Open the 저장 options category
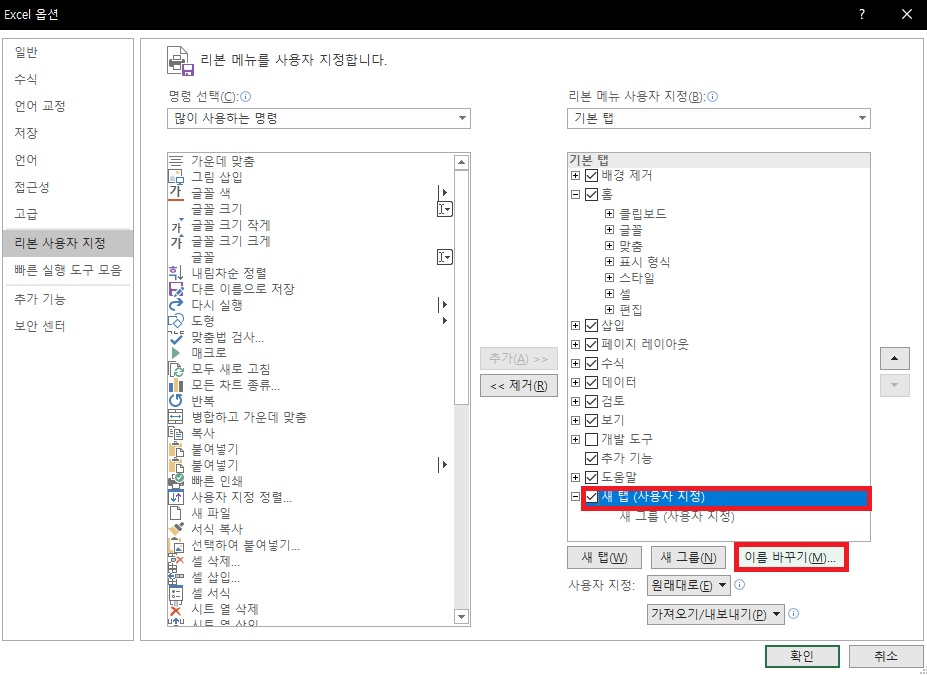Viewport: 927px width, 675px height. pyautogui.click(x=68, y=133)
